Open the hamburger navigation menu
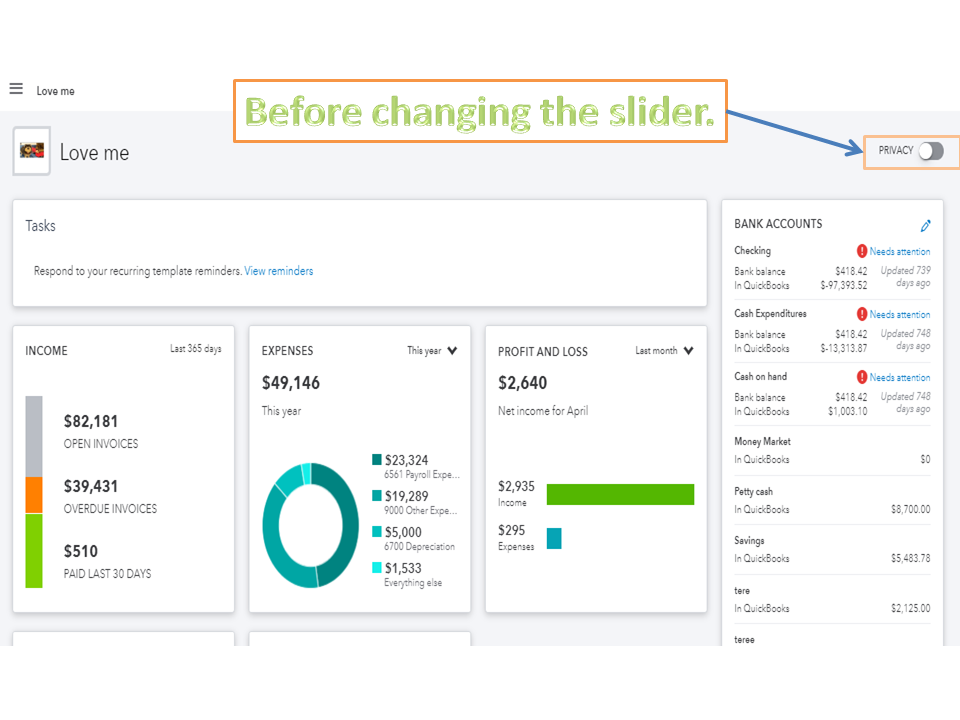960x720 pixels. (x=16, y=89)
